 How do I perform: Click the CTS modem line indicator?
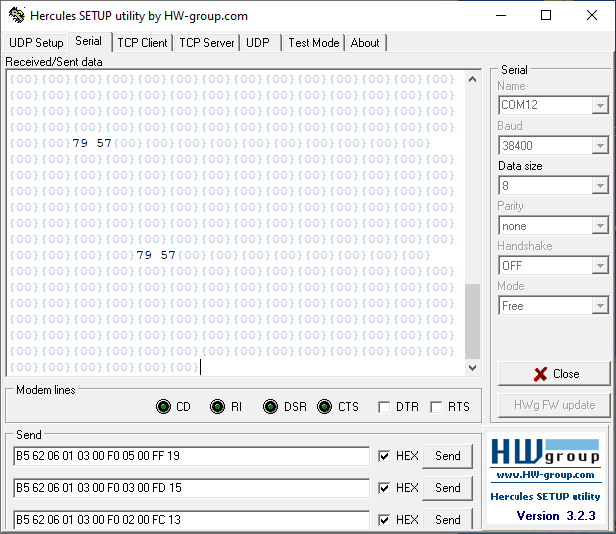[324, 406]
